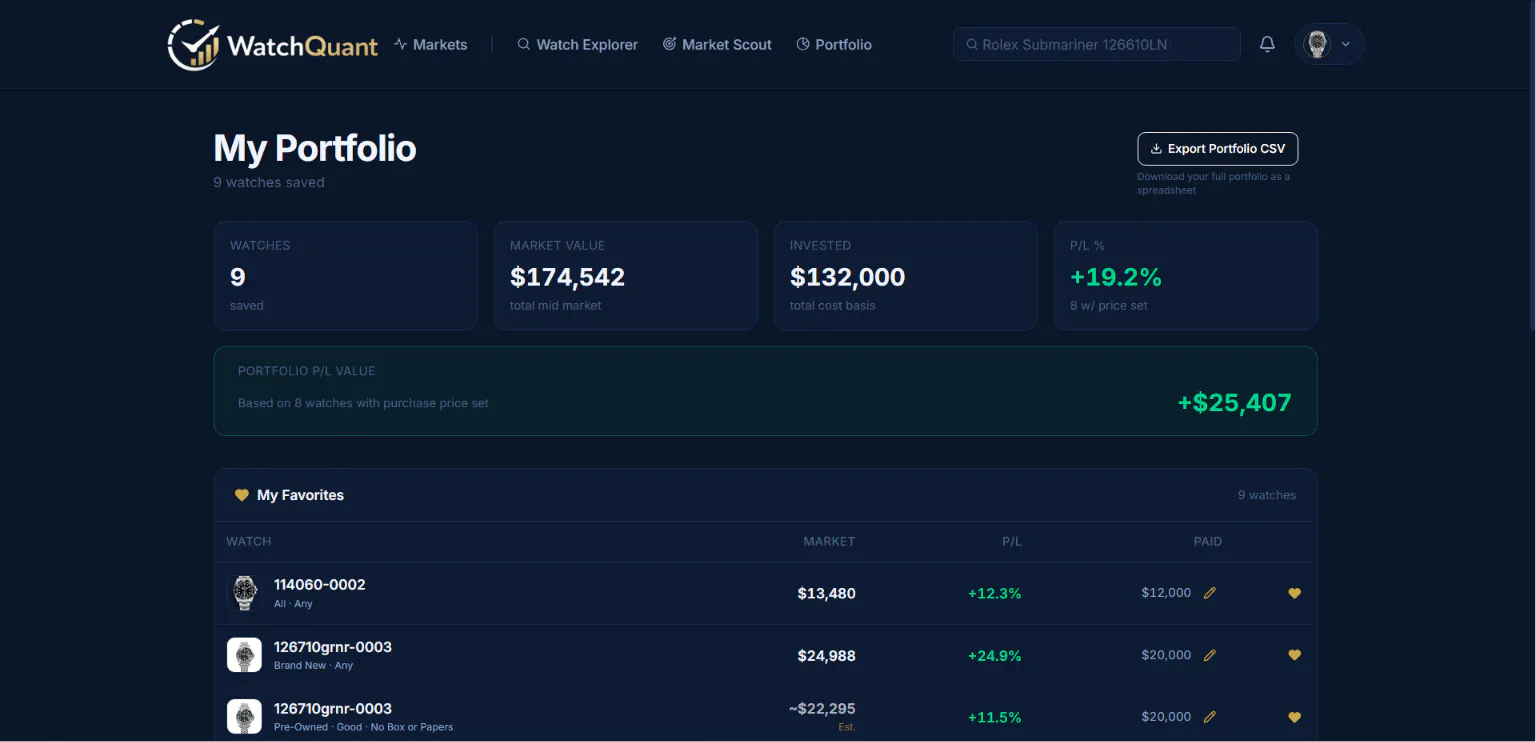
Task: Click the user avatar picture
Action: pyautogui.click(x=1318, y=44)
